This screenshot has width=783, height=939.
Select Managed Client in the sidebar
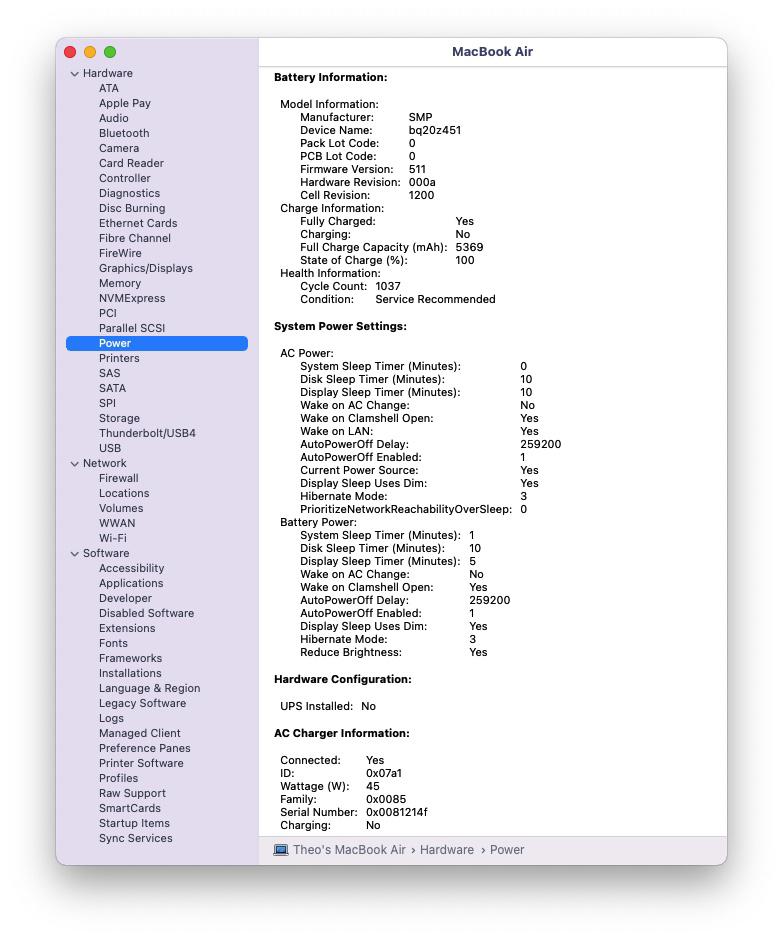tap(139, 734)
